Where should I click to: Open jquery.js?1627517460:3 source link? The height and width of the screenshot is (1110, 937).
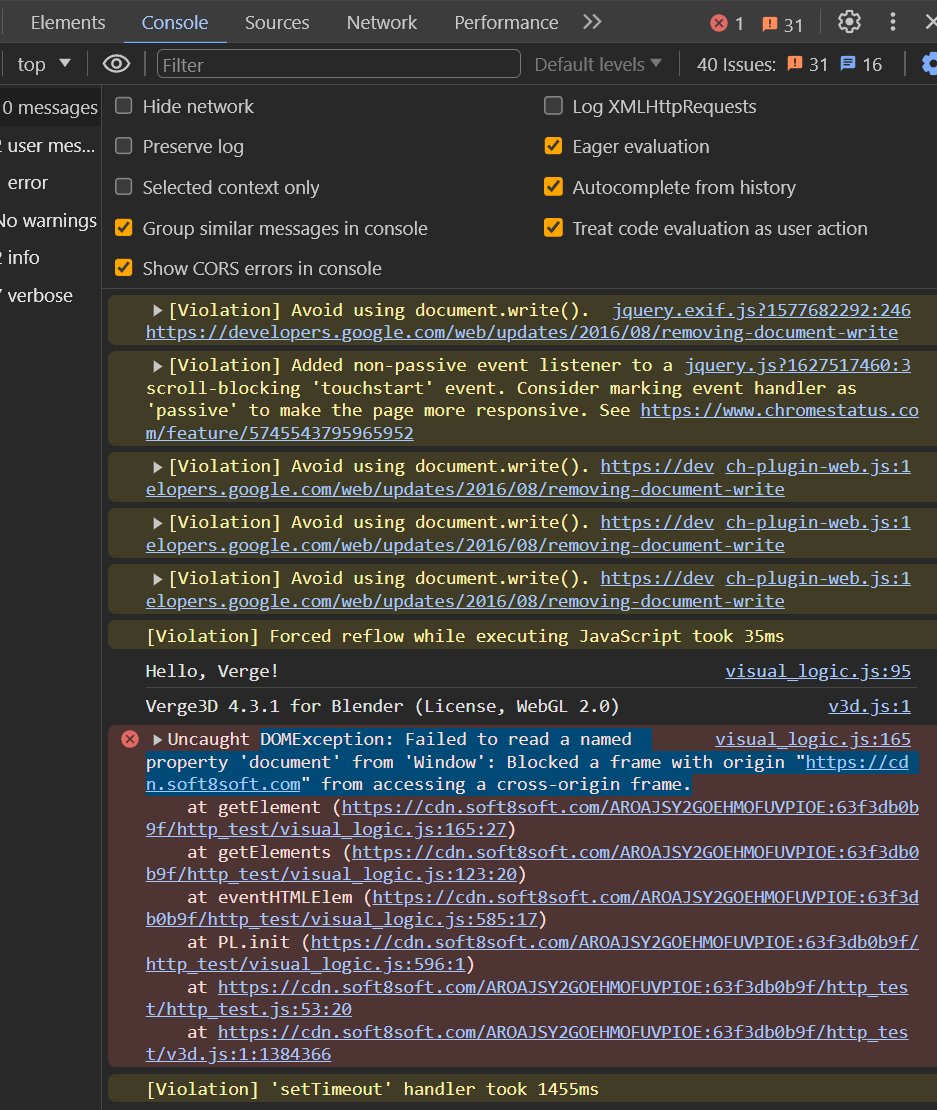point(798,365)
